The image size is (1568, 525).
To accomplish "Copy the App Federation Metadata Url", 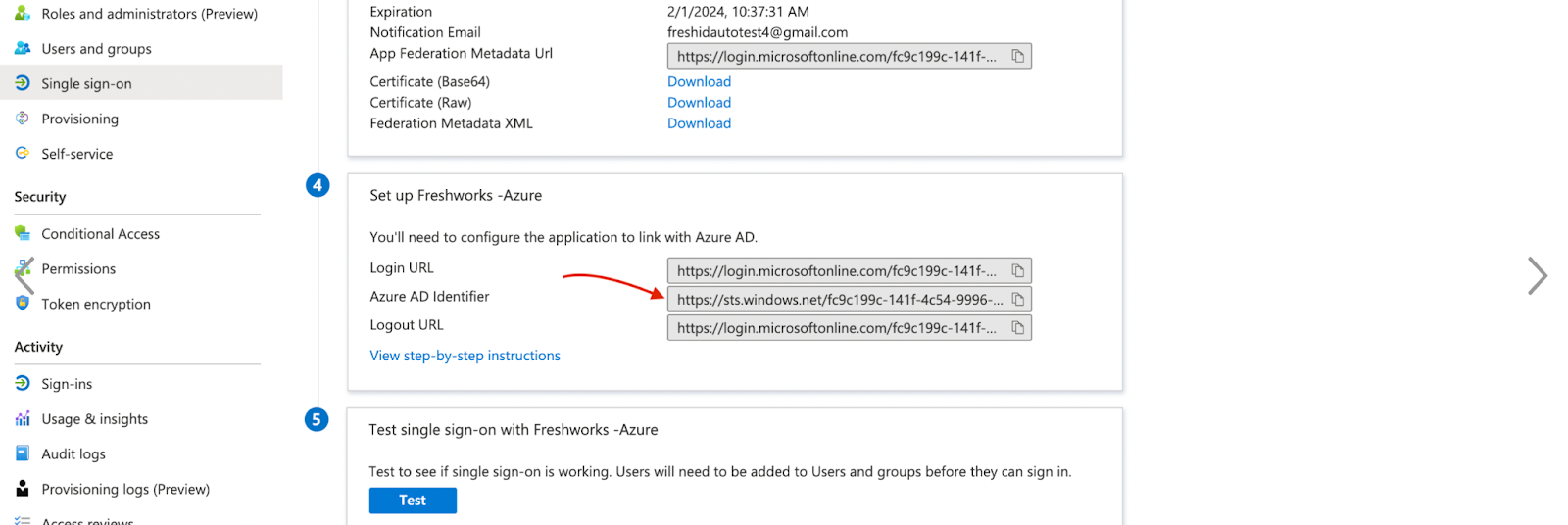I will 1018,57.
